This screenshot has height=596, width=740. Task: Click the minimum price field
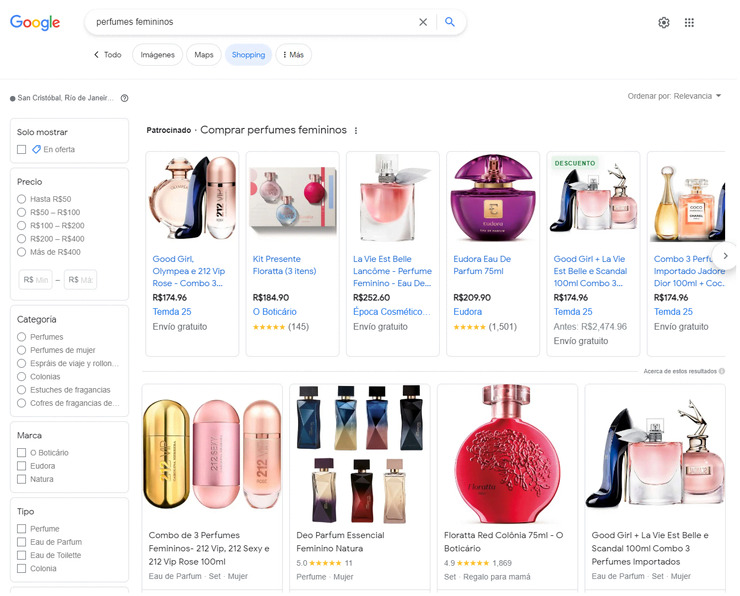[x=35, y=279]
